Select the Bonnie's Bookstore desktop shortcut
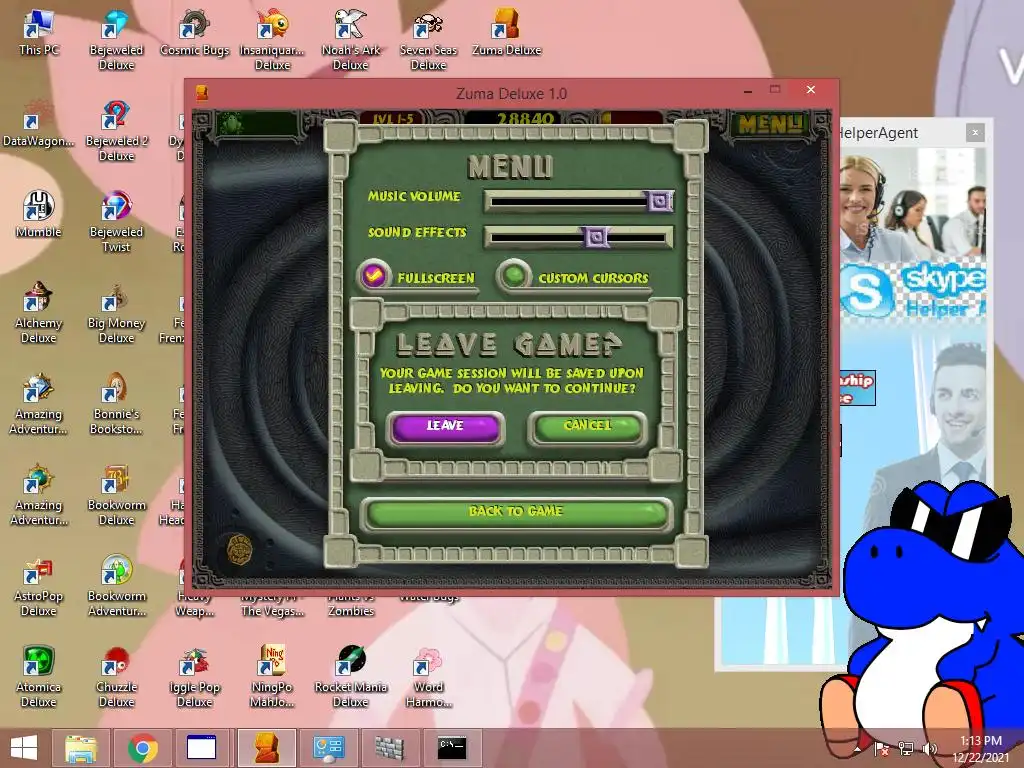Viewport: 1024px width, 768px height. point(116,404)
